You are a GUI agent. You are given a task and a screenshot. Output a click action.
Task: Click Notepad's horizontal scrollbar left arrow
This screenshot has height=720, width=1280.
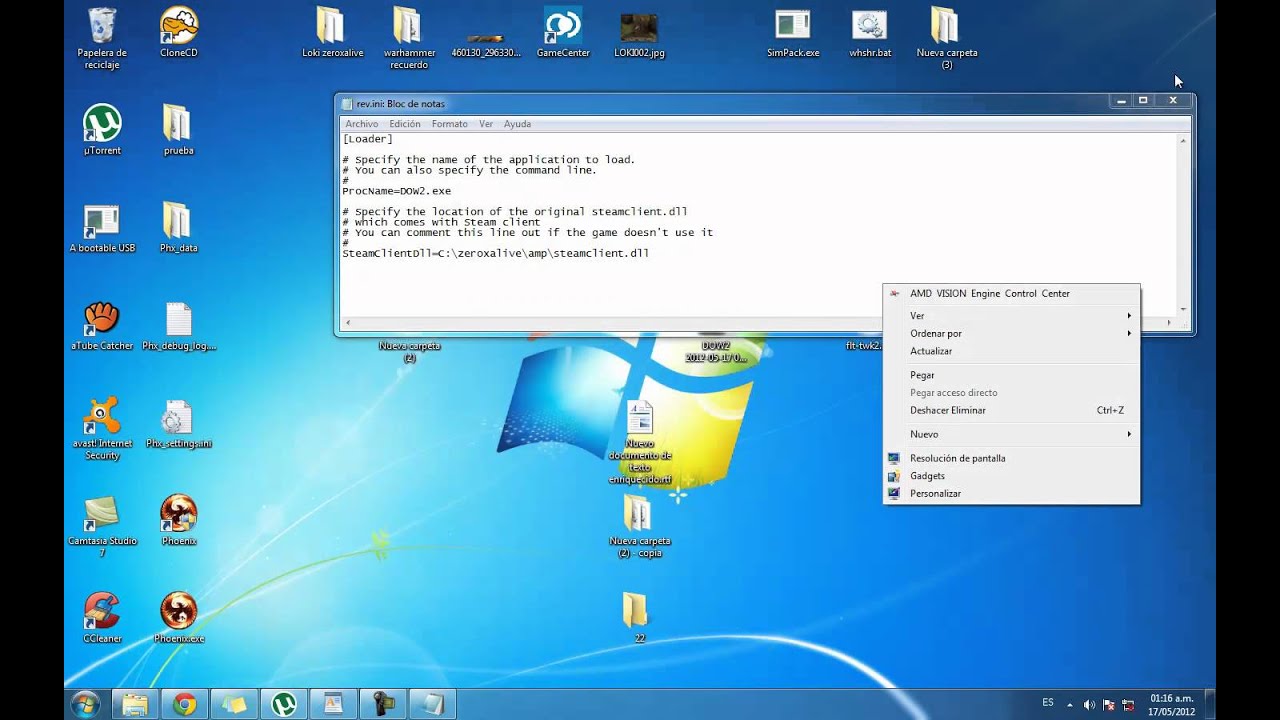pyautogui.click(x=347, y=324)
